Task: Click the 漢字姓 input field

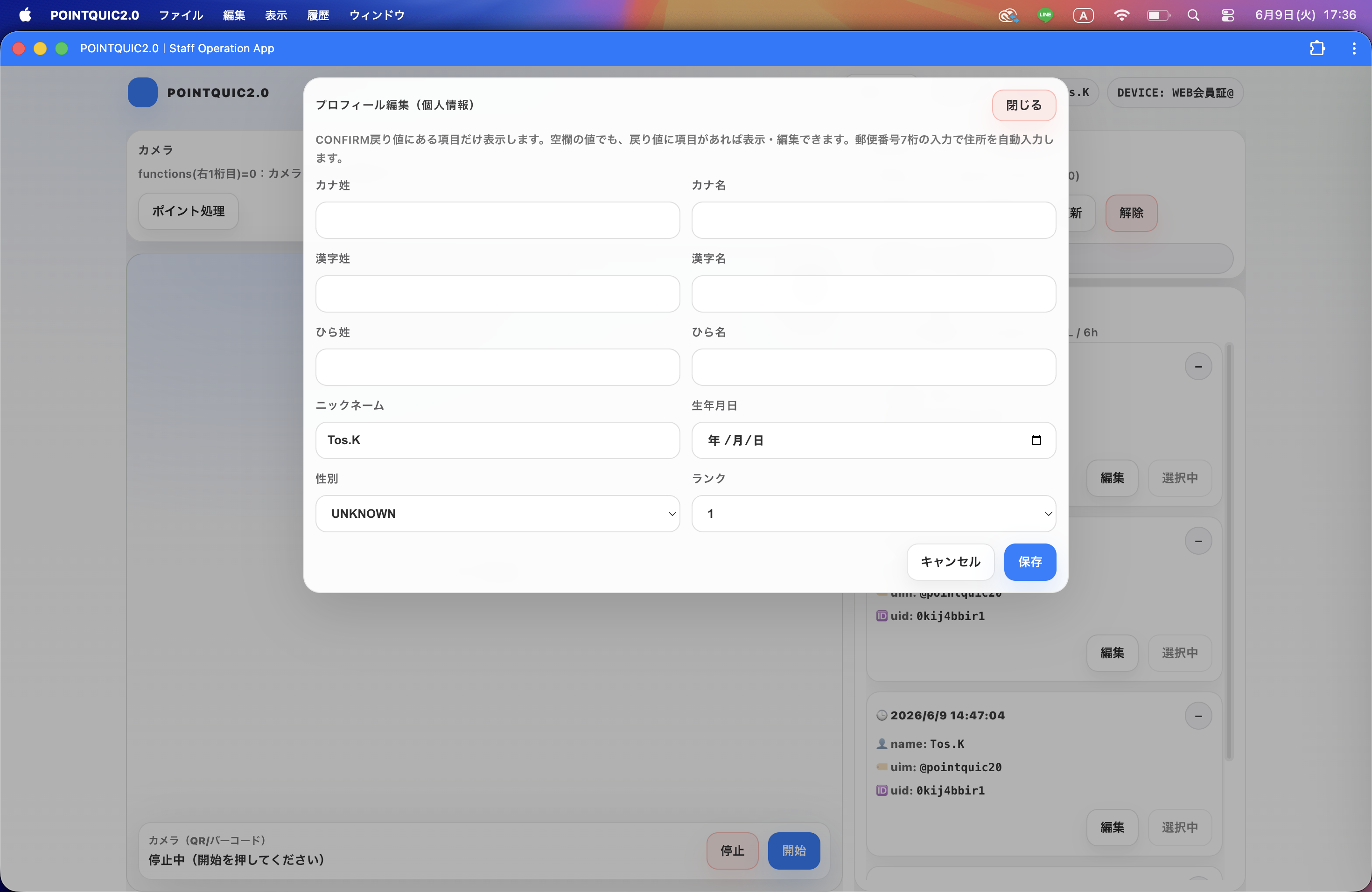Action: point(497,294)
